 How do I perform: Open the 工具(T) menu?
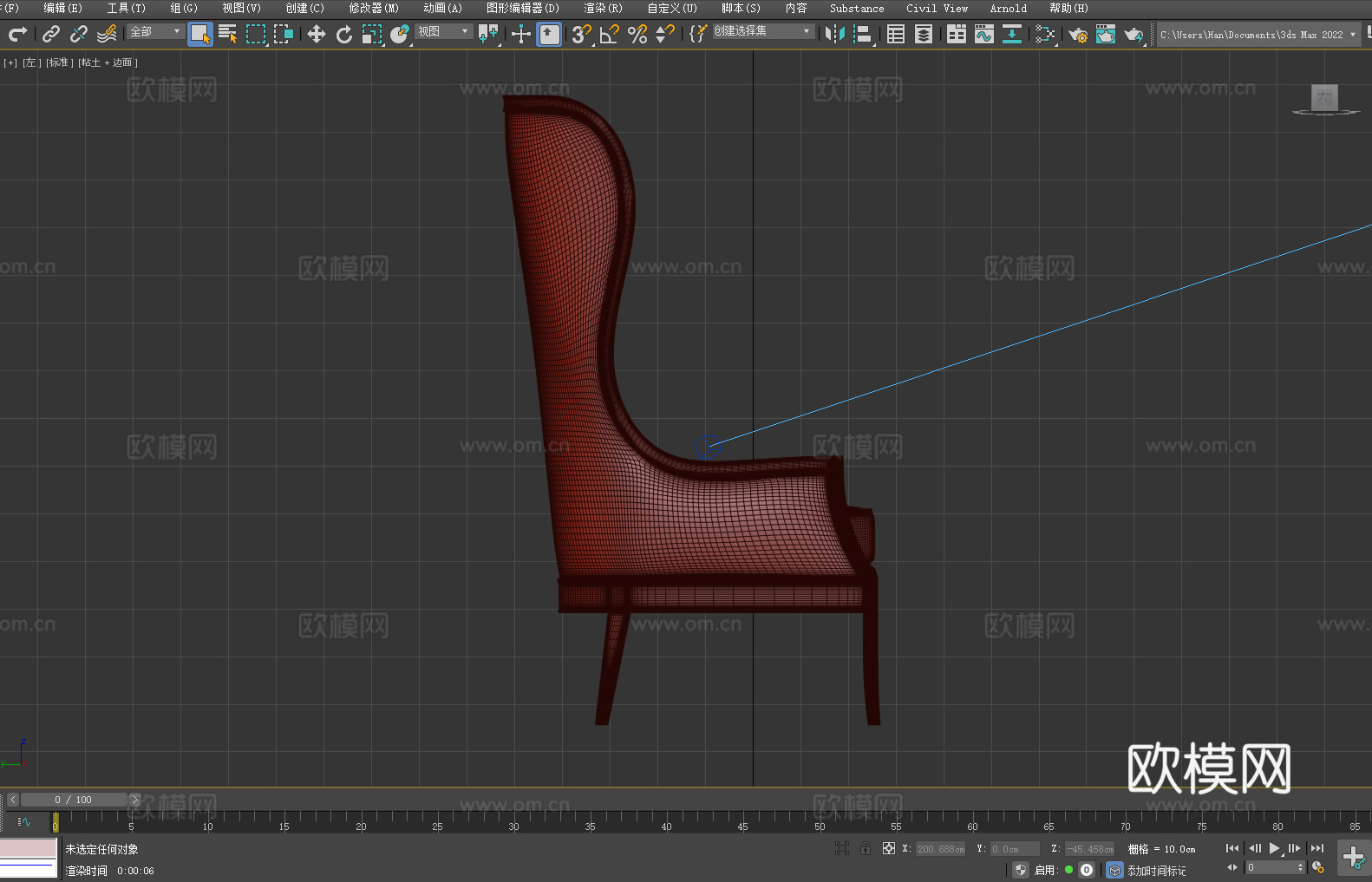click(126, 8)
